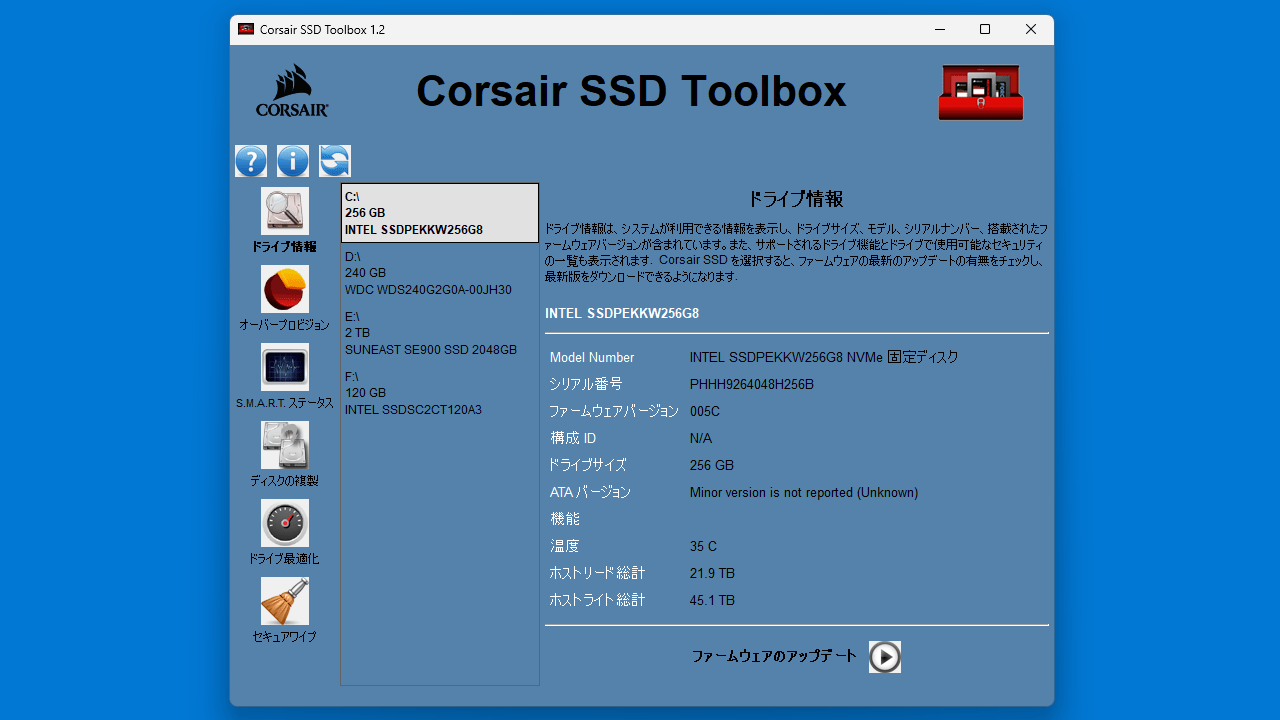This screenshot has width=1280, height=720.
Task: Click ATA version 'Minor version is not reported'
Action: pyautogui.click(x=804, y=492)
